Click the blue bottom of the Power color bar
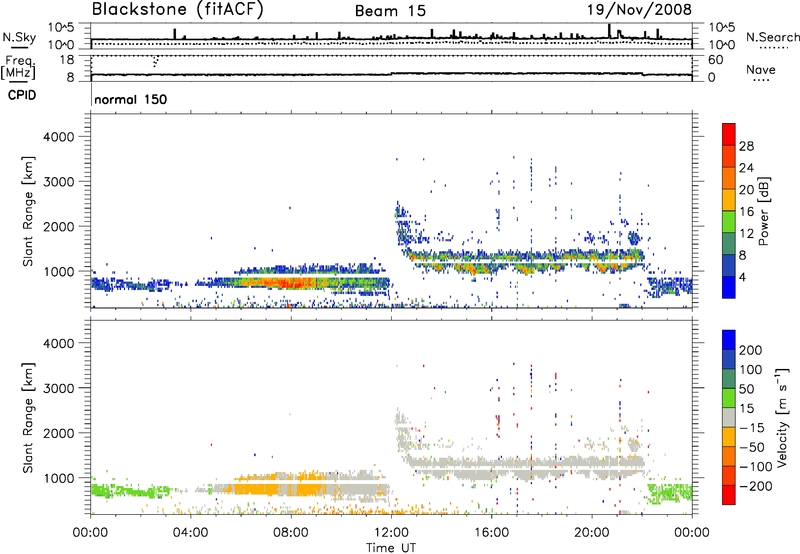The width and height of the screenshot is (800, 554). 729,288
